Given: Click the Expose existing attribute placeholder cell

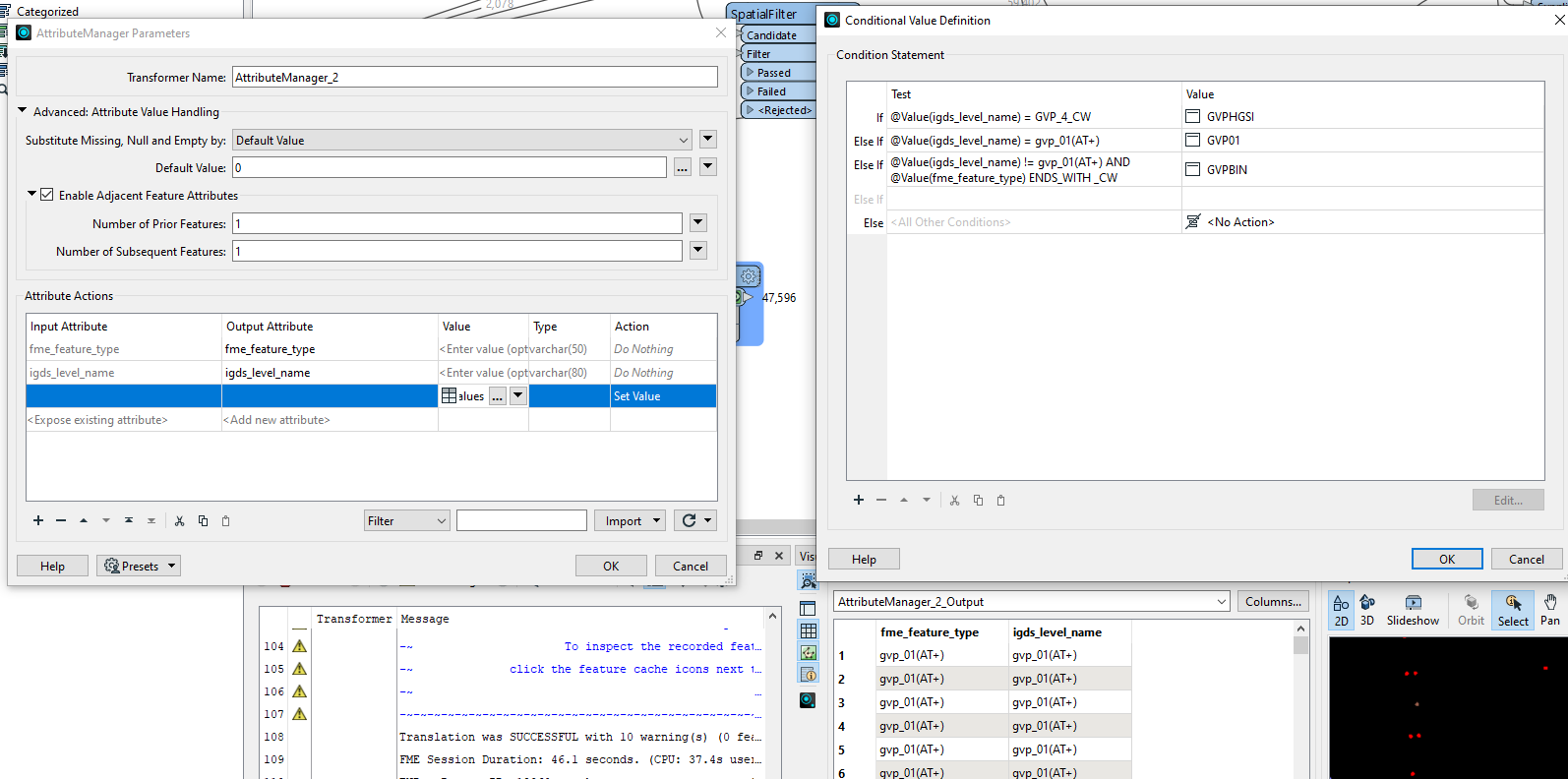Looking at the screenshot, I should (x=124, y=420).
